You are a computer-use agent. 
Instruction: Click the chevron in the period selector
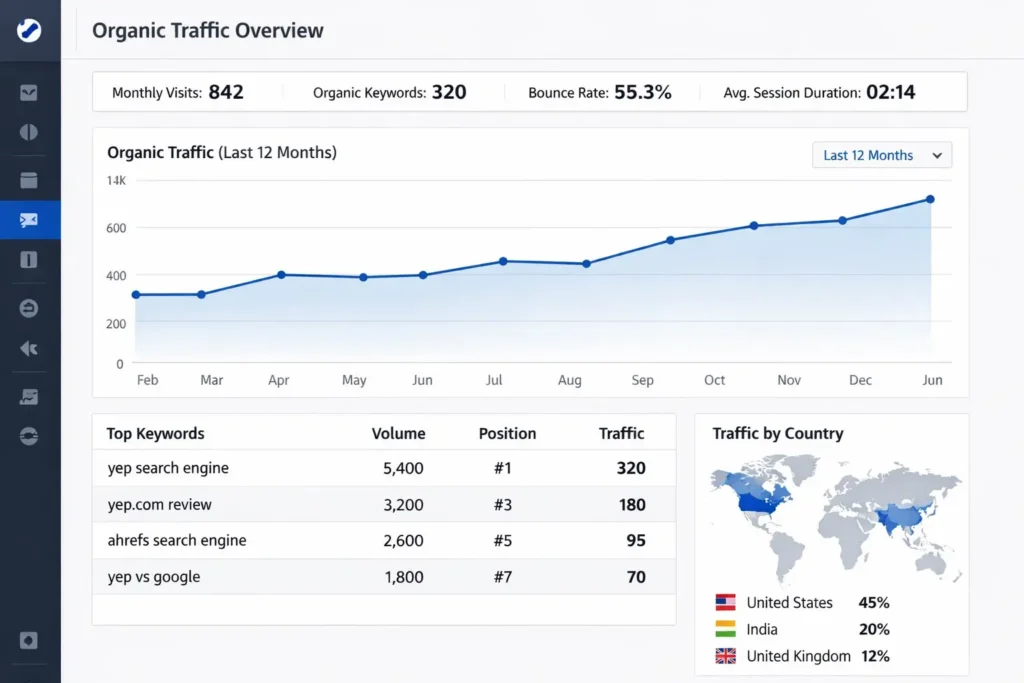(937, 155)
